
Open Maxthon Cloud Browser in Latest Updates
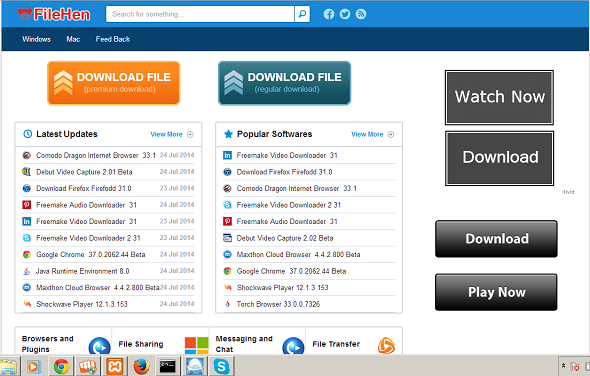pos(98,288)
